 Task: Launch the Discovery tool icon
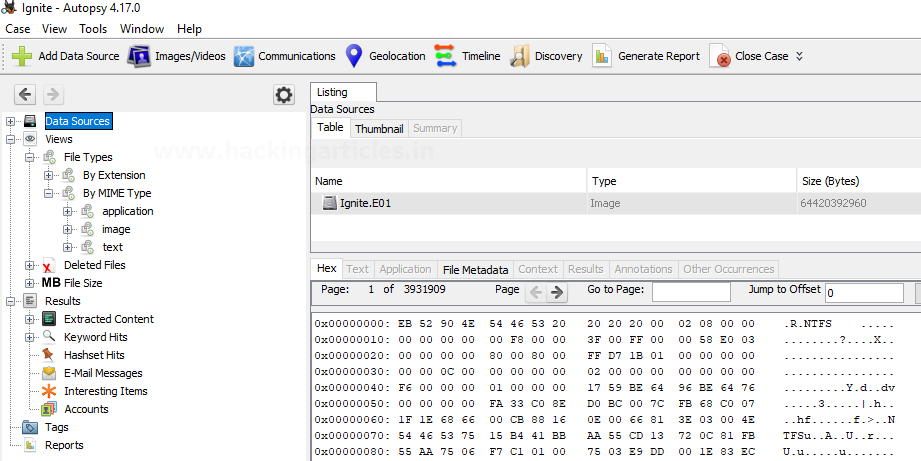(x=520, y=56)
